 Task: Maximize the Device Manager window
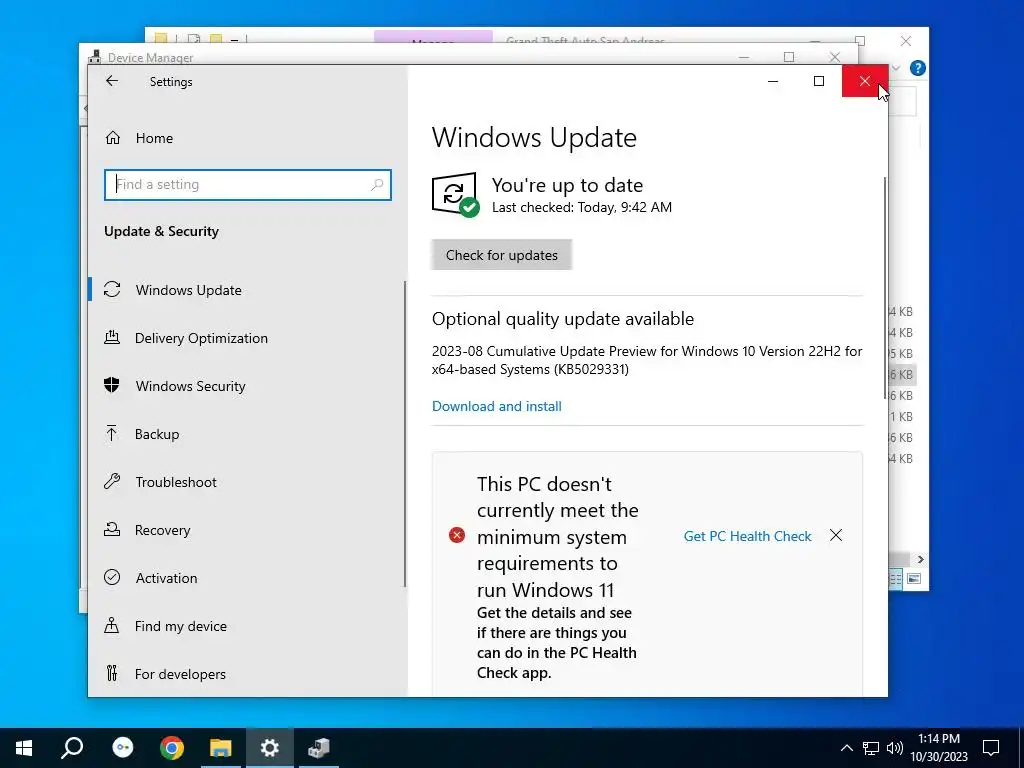(789, 57)
